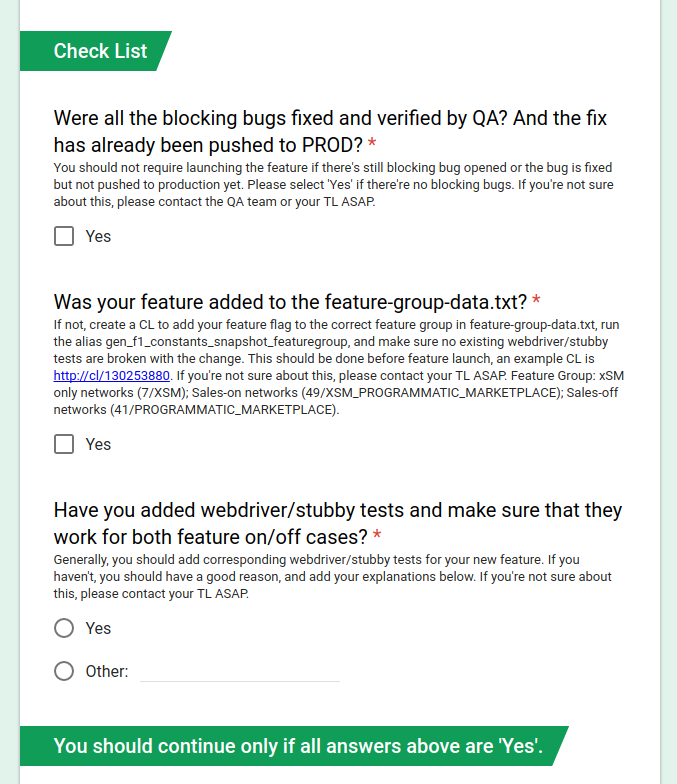Check the Yes box for blocking bugs fixed
677x784 pixels.
tap(64, 236)
